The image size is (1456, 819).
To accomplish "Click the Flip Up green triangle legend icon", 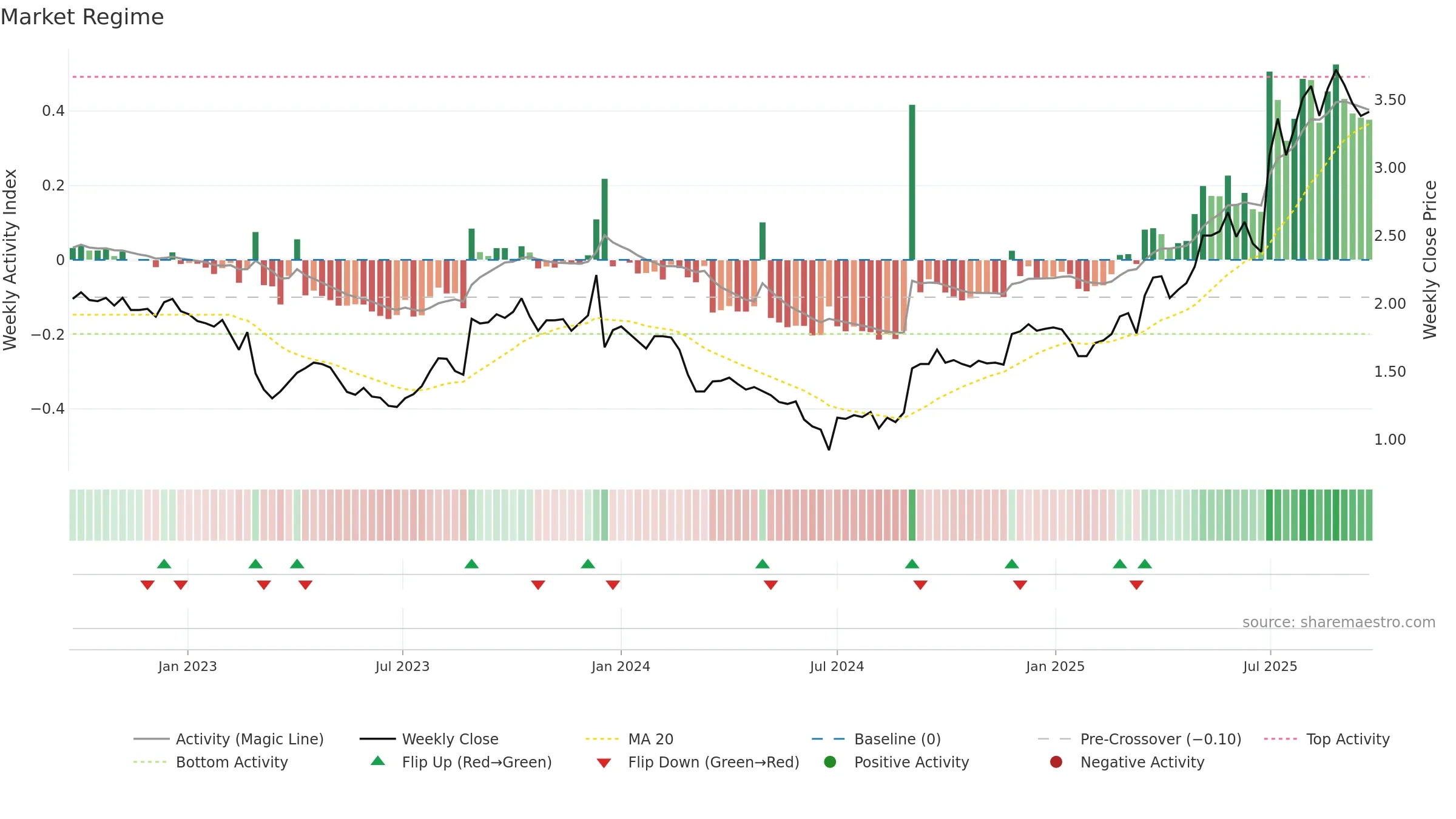I will [x=377, y=761].
